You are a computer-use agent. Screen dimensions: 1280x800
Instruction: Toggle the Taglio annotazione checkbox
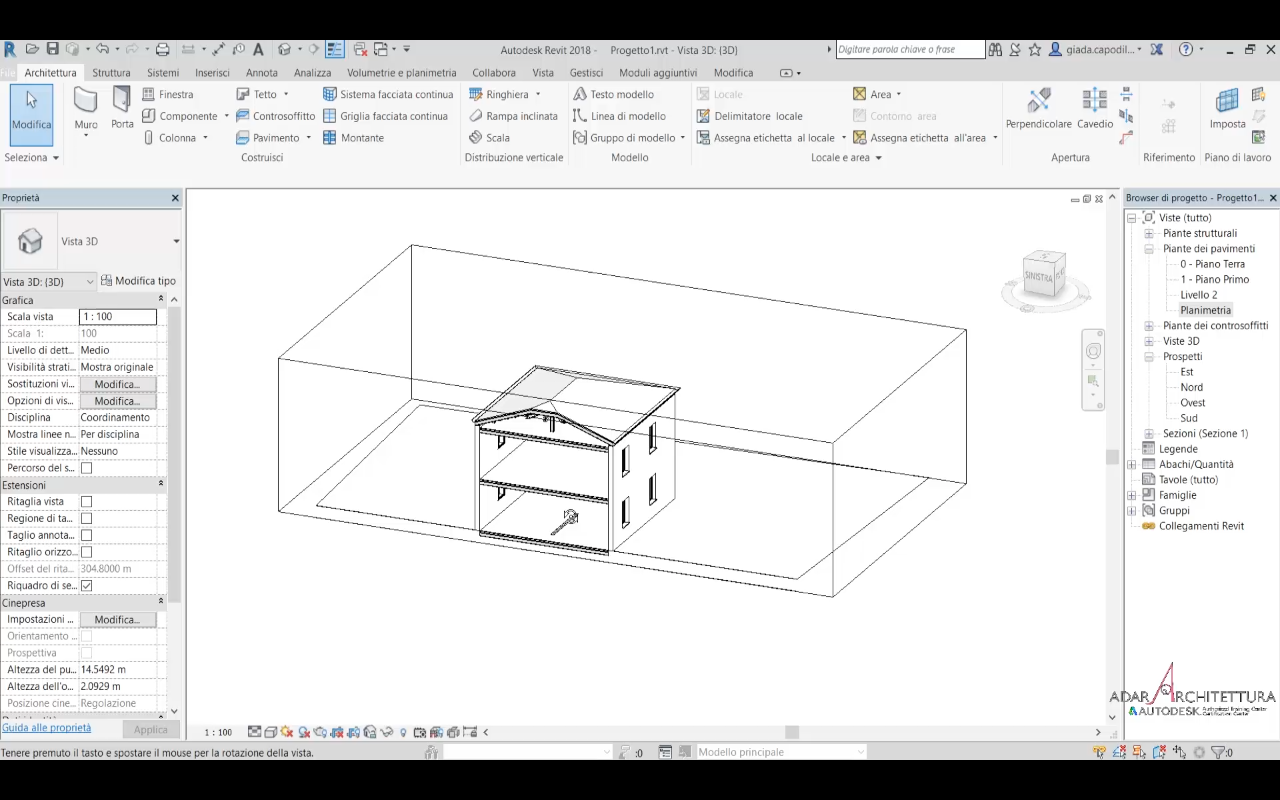point(86,536)
